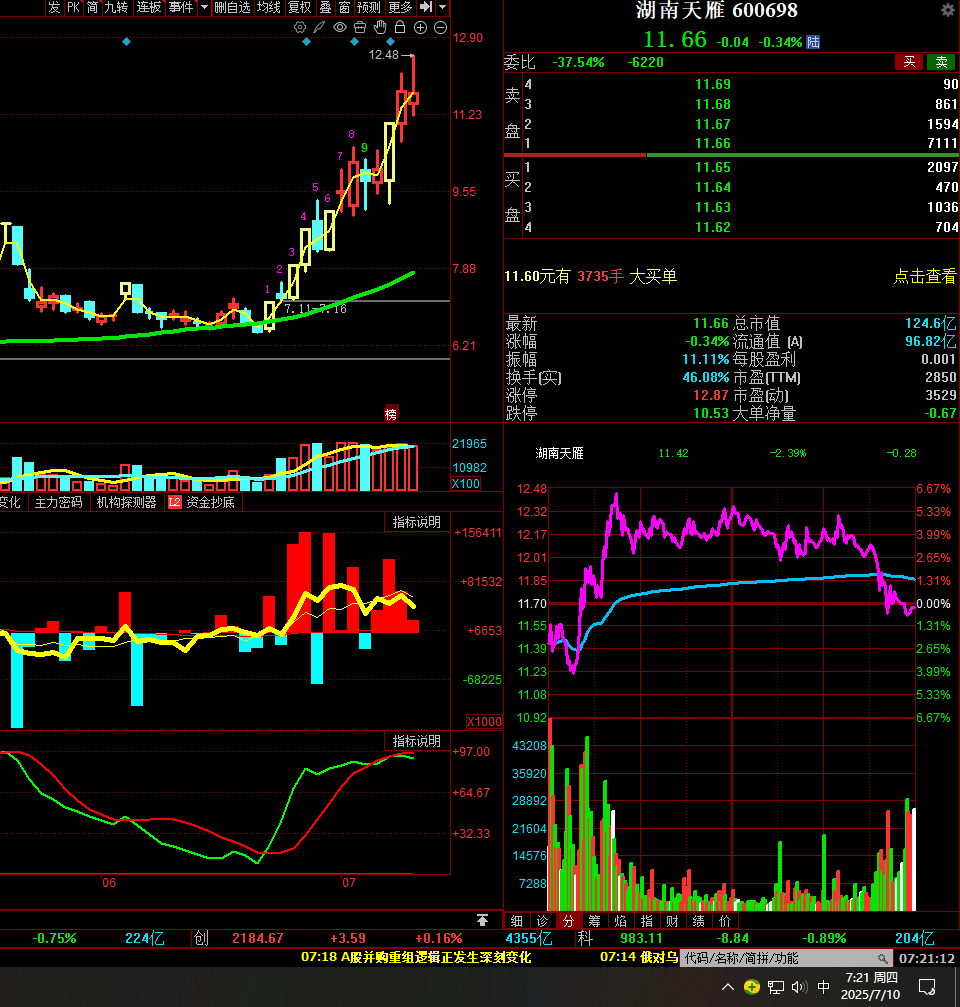Click the X1000 fund flow scale label
Screen dimensions: 960x1007
click(x=484, y=721)
